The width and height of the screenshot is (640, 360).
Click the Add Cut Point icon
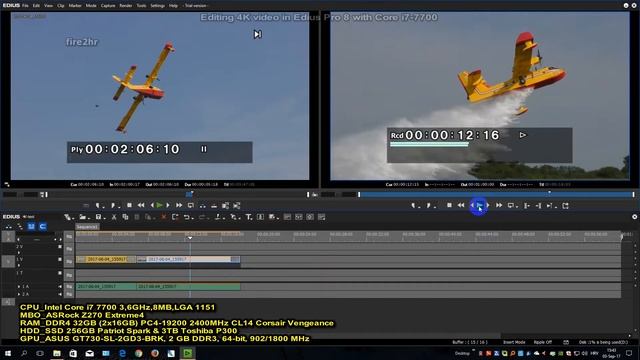point(219,217)
